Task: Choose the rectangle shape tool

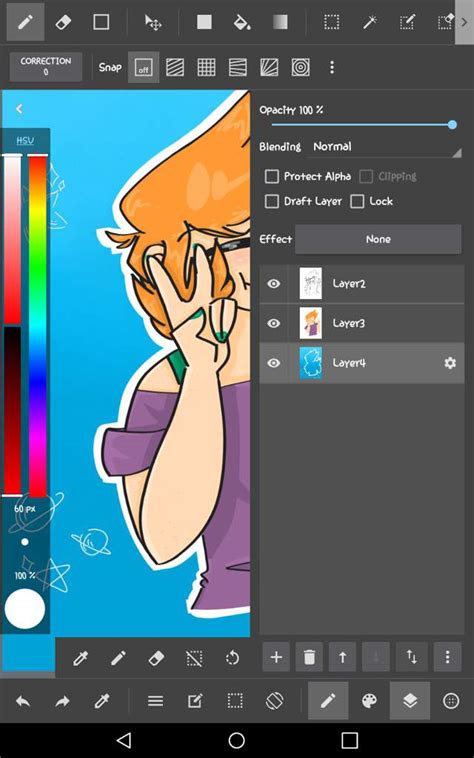Action: 101,22
